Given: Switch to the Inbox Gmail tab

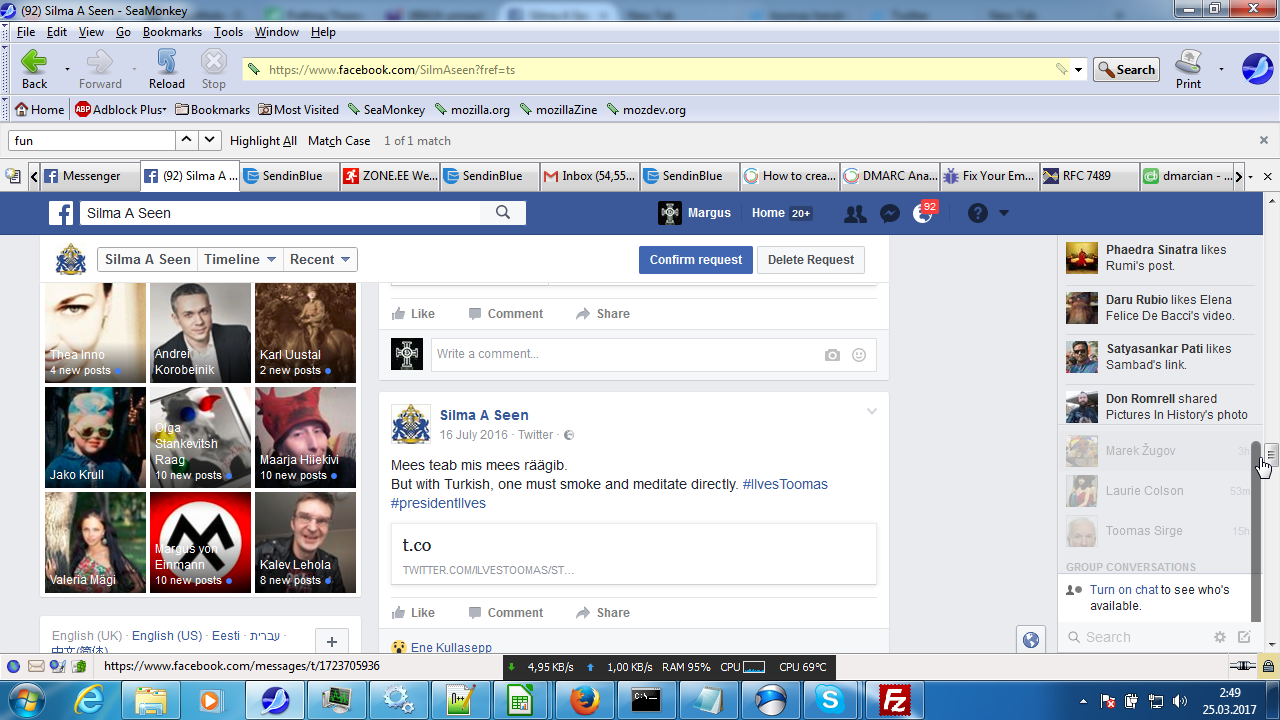Looking at the screenshot, I should pos(589,176).
